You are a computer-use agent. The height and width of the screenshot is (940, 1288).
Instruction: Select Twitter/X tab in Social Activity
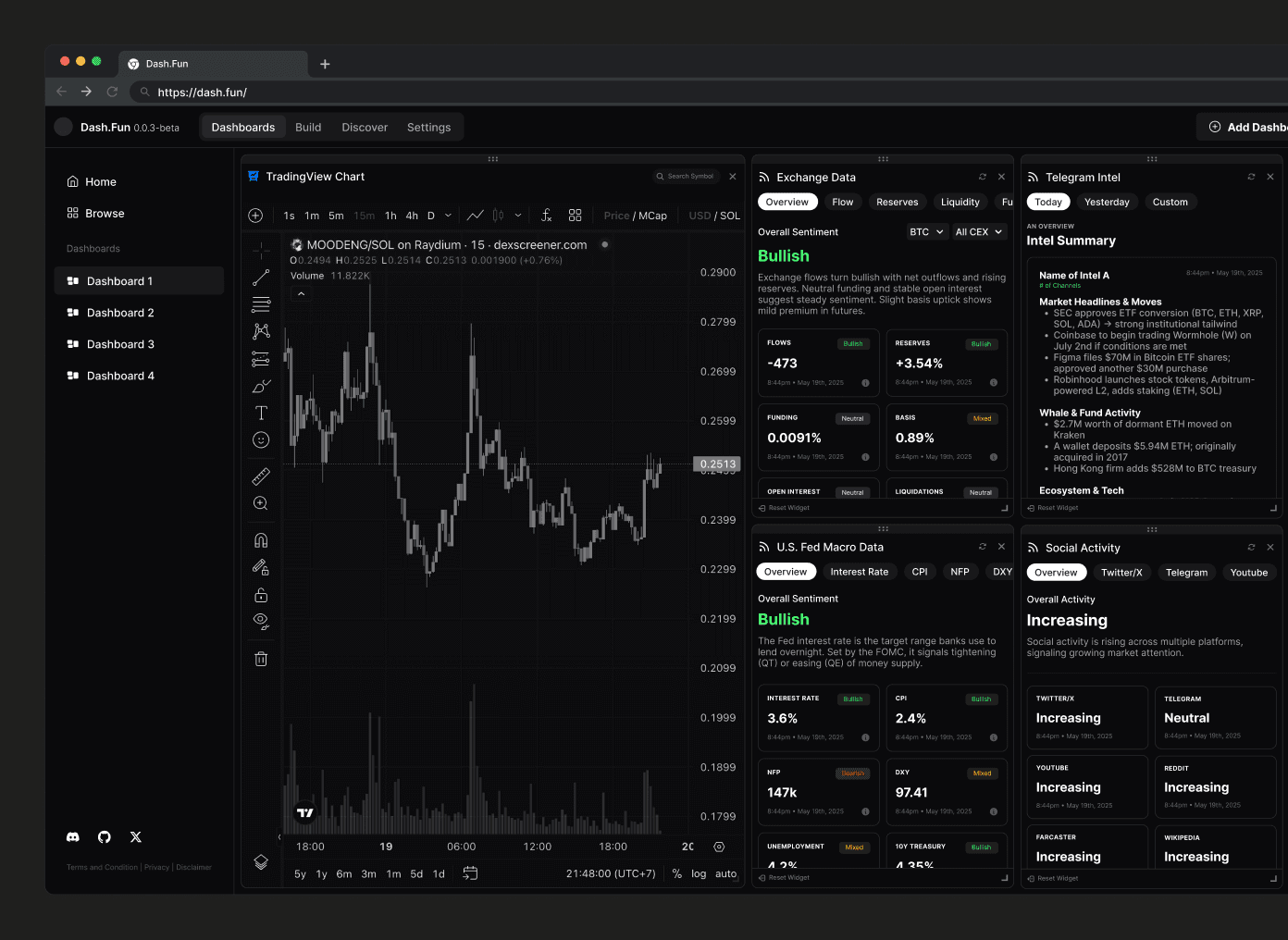1121,573
